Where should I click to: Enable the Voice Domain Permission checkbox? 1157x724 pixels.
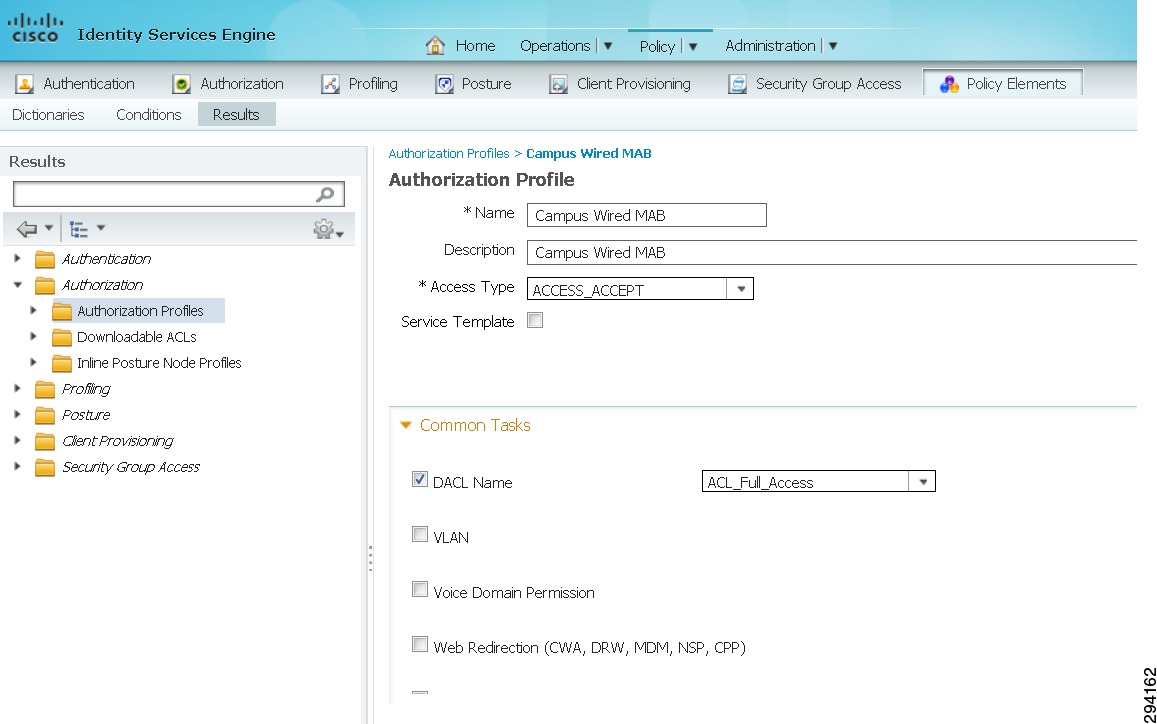(x=420, y=589)
